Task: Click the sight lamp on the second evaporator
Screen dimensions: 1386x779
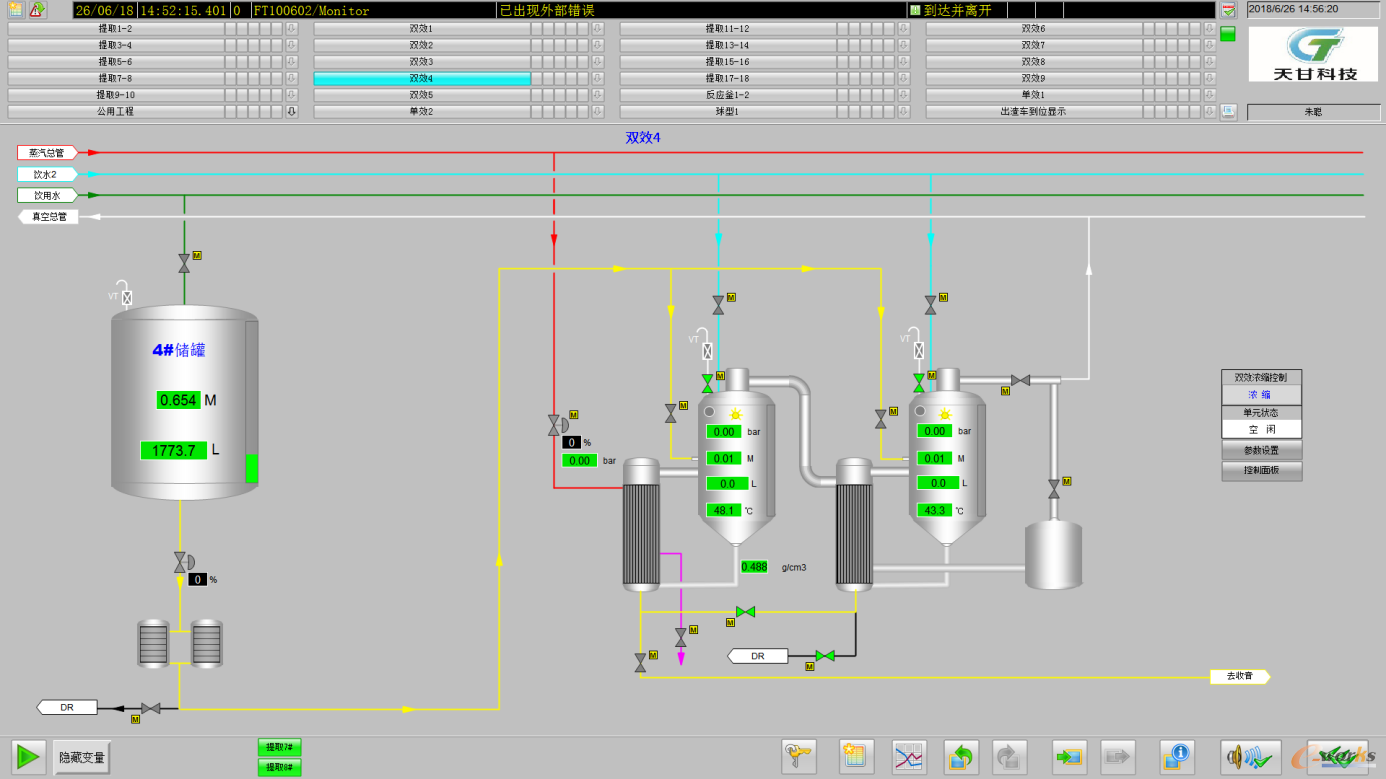Action: tap(944, 414)
